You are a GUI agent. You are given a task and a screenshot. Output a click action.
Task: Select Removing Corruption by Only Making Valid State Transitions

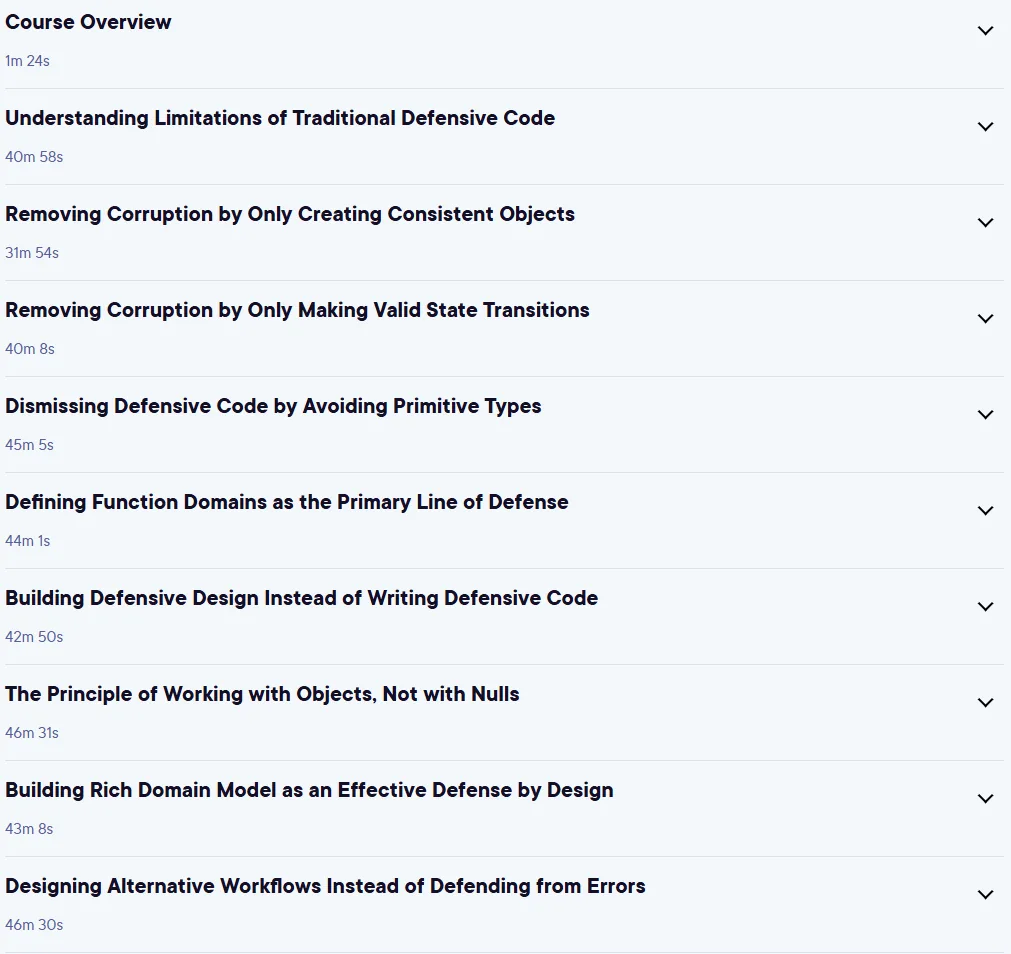point(297,310)
